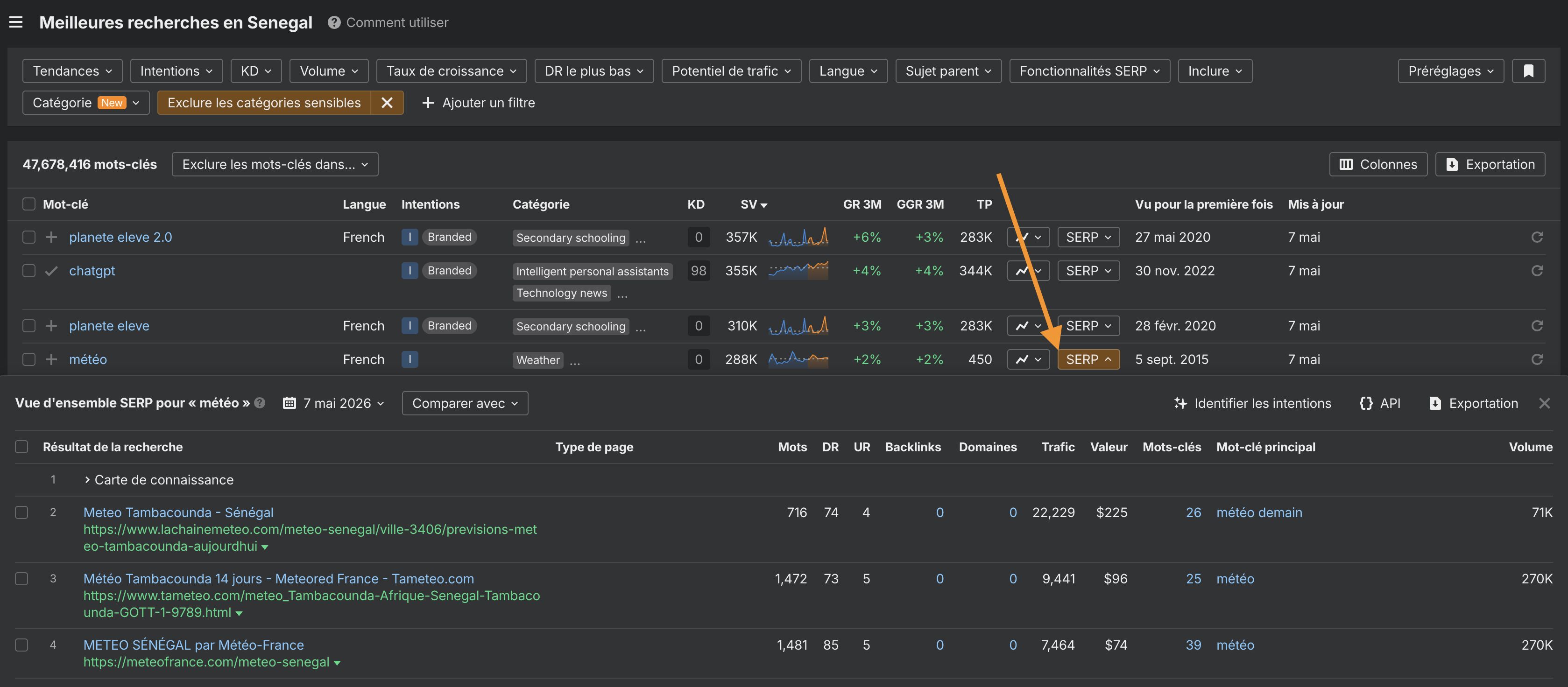Click the 'I' intent badge for météo
The height and width of the screenshot is (687, 1568).
tap(410, 360)
